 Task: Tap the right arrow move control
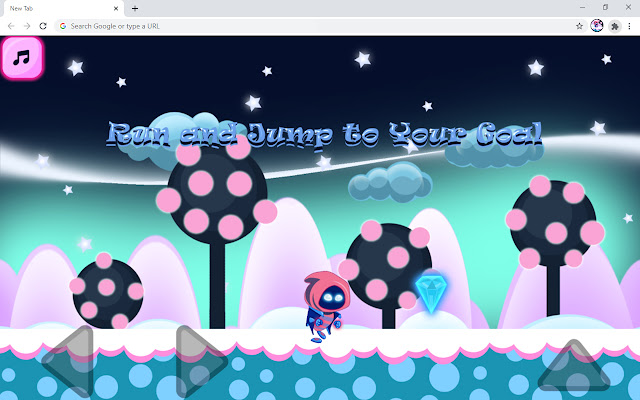click(x=201, y=361)
